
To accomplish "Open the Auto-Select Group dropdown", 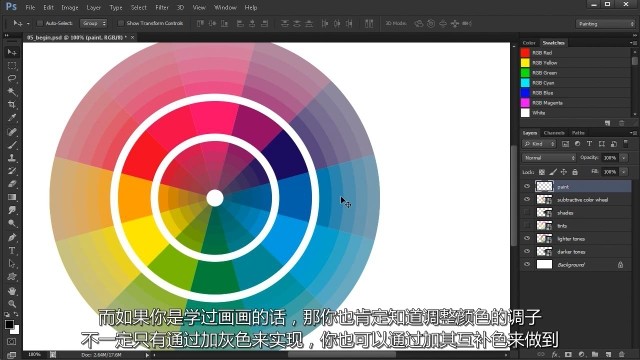I will 93,23.
